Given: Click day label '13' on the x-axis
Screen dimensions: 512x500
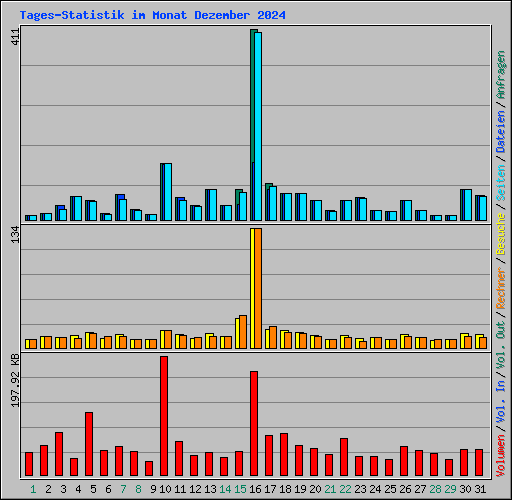Looking at the screenshot, I should pyautogui.click(x=210, y=489).
